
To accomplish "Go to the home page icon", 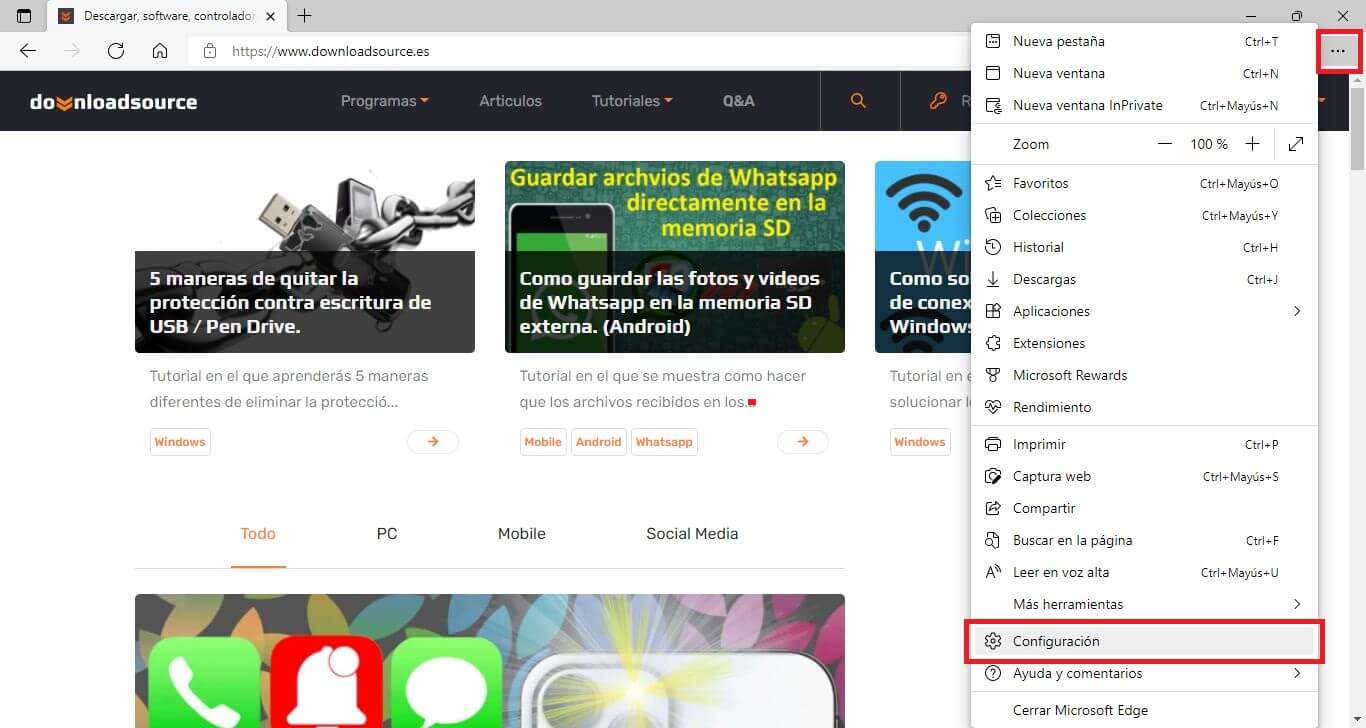I will 160,51.
